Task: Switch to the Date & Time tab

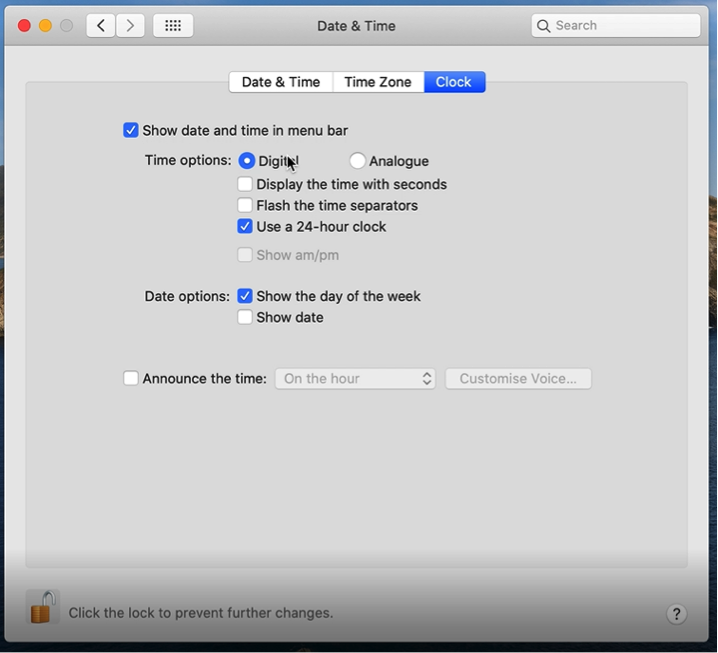Action: (280, 82)
